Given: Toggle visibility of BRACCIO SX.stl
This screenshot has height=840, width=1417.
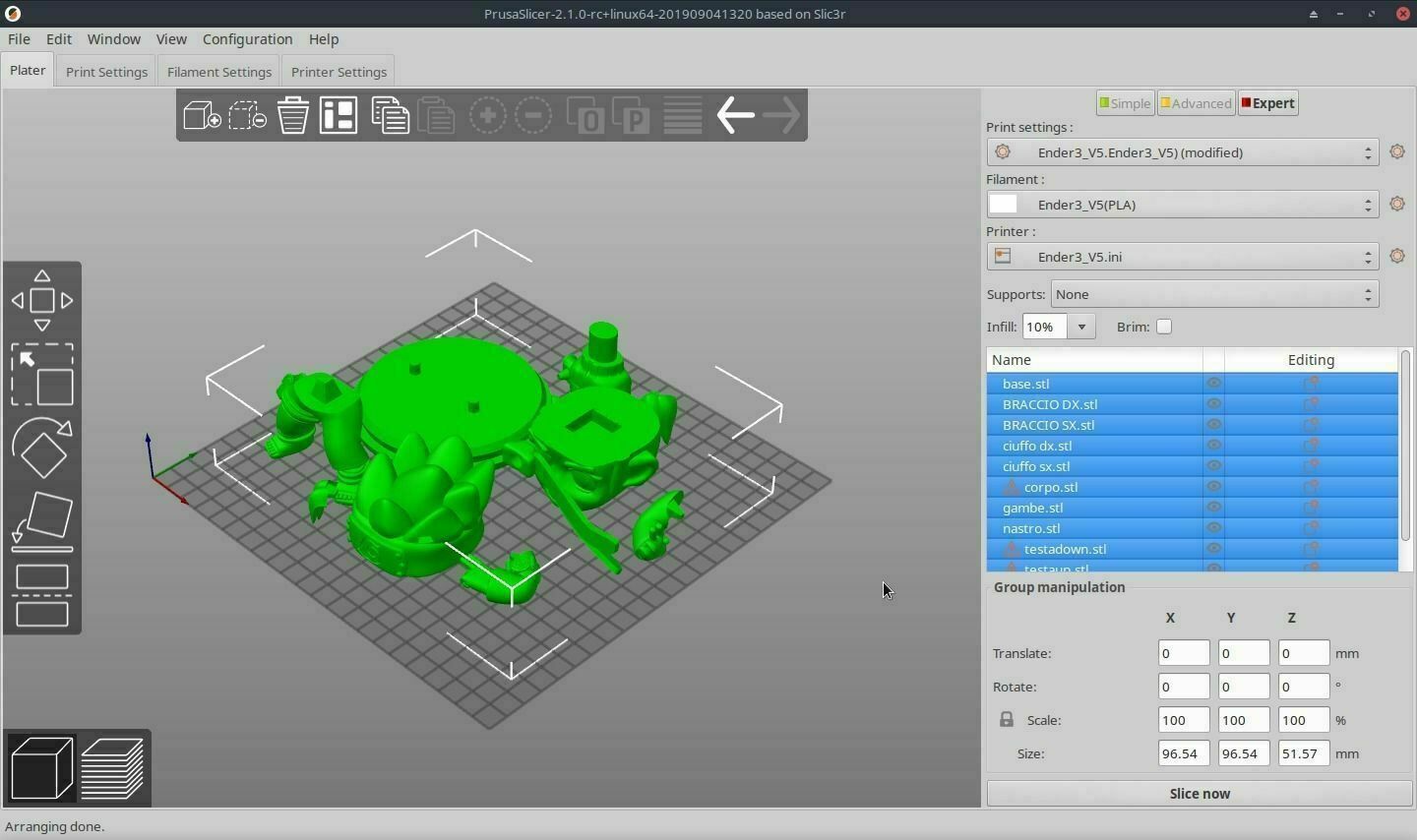Looking at the screenshot, I should point(1214,425).
